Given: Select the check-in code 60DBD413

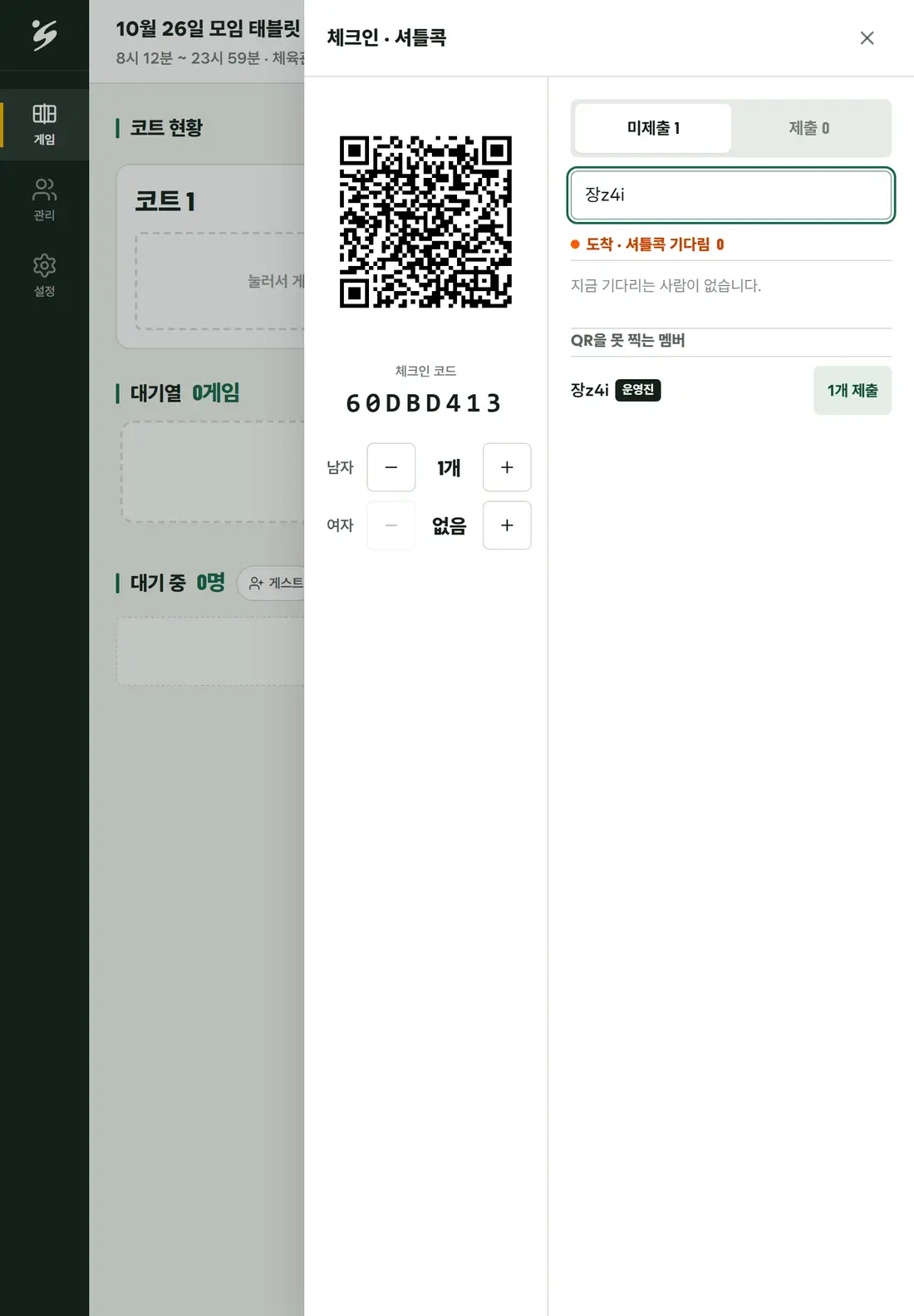Looking at the screenshot, I should pyautogui.click(x=425, y=403).
